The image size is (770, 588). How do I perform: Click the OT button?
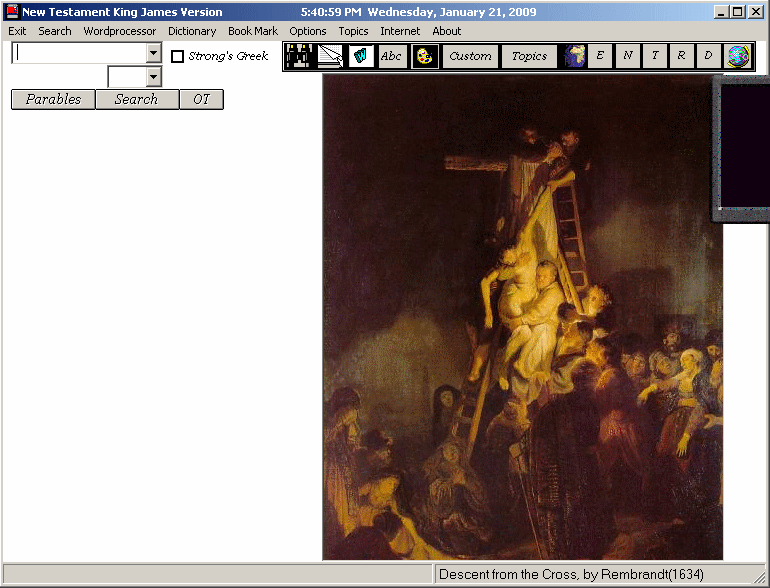coord(201,99)
